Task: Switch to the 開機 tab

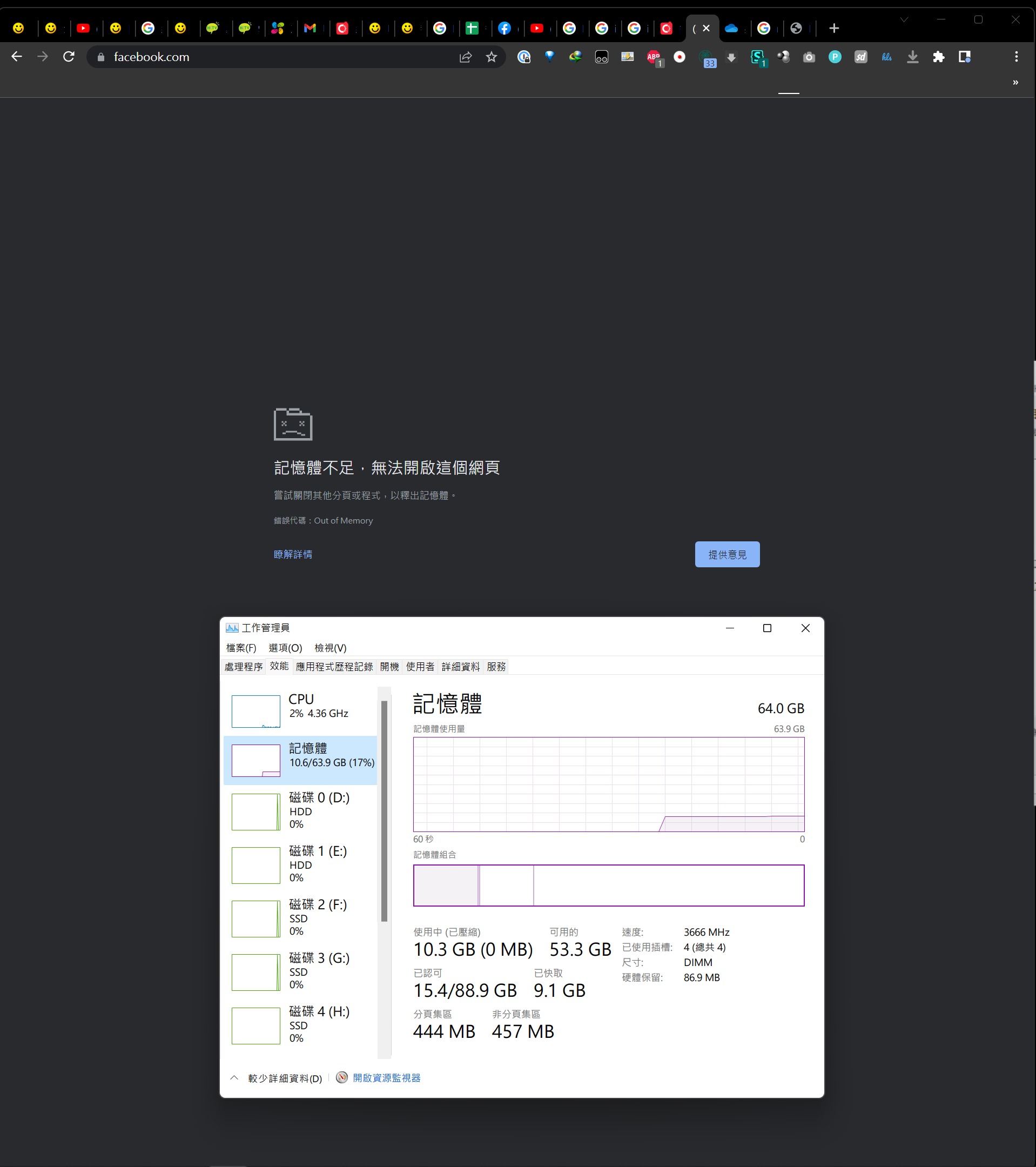Action: (x=389, y=666)
